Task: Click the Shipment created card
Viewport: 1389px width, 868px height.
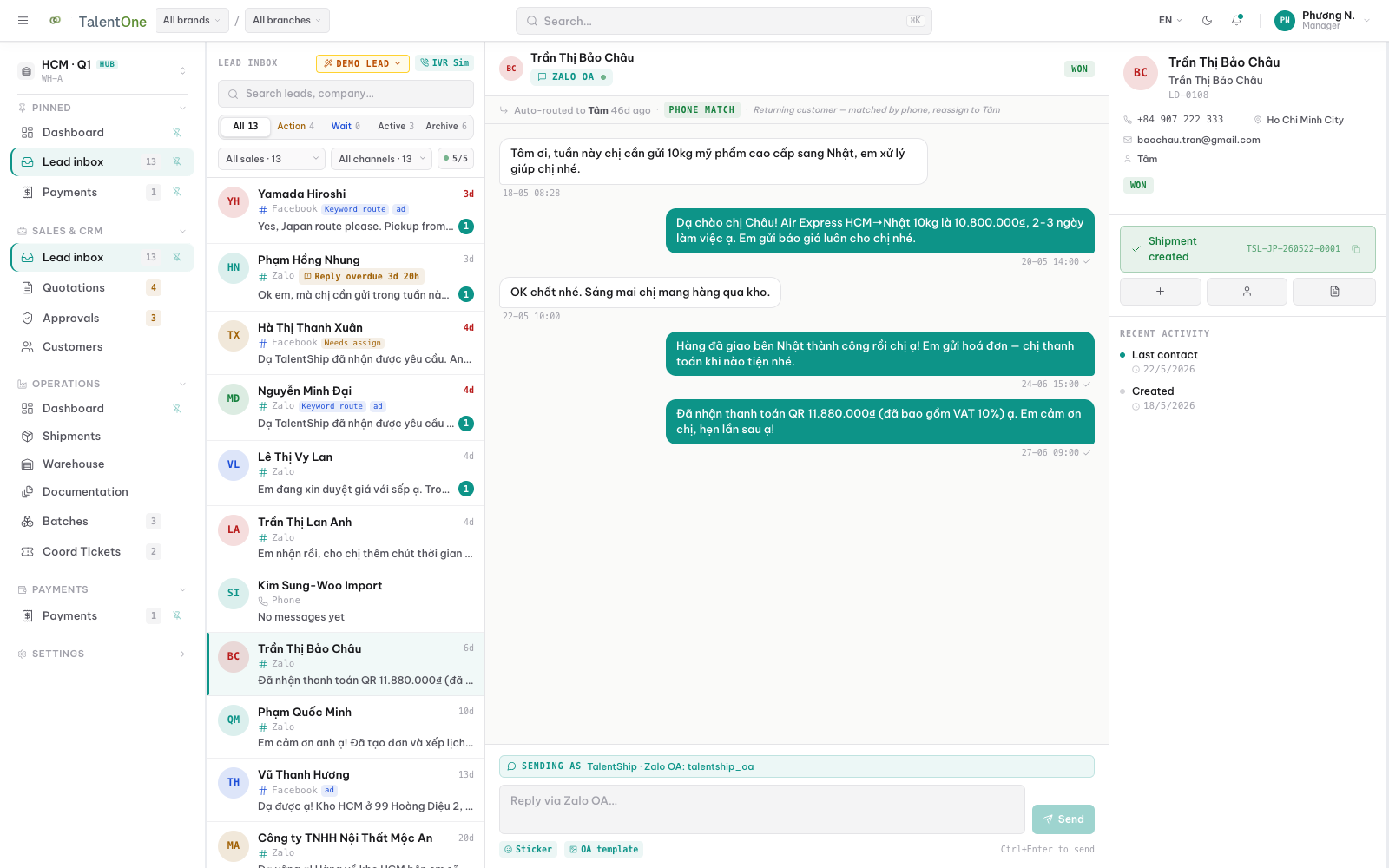Action: (1247, 249)
